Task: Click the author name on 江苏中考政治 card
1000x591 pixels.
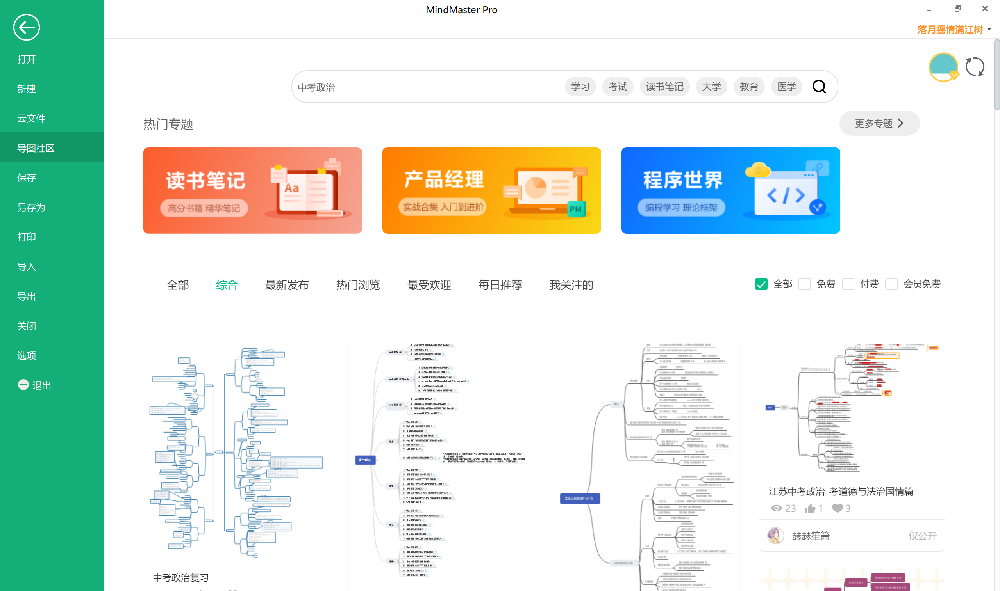Action: pyautogui.click(x=811, y=536)
